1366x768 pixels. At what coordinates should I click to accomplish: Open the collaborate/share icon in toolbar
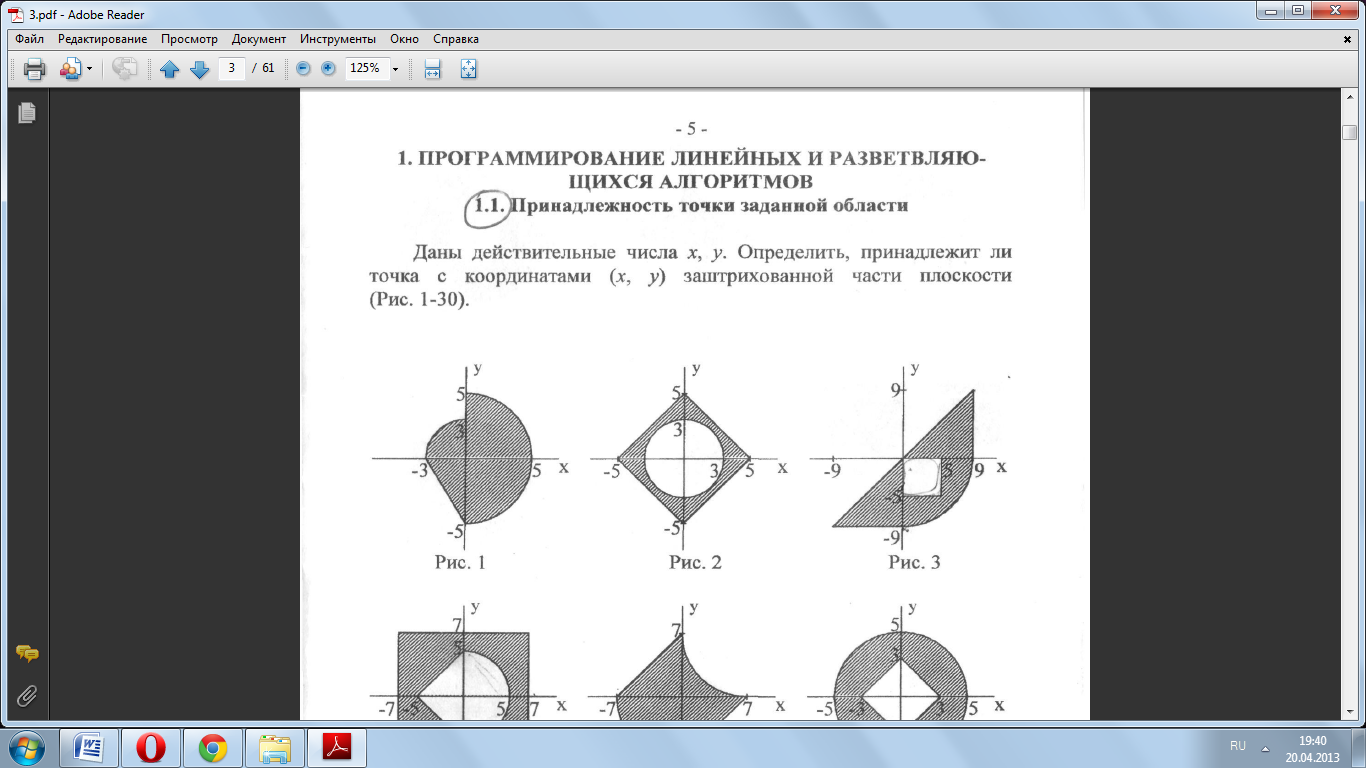coord(70,69)
